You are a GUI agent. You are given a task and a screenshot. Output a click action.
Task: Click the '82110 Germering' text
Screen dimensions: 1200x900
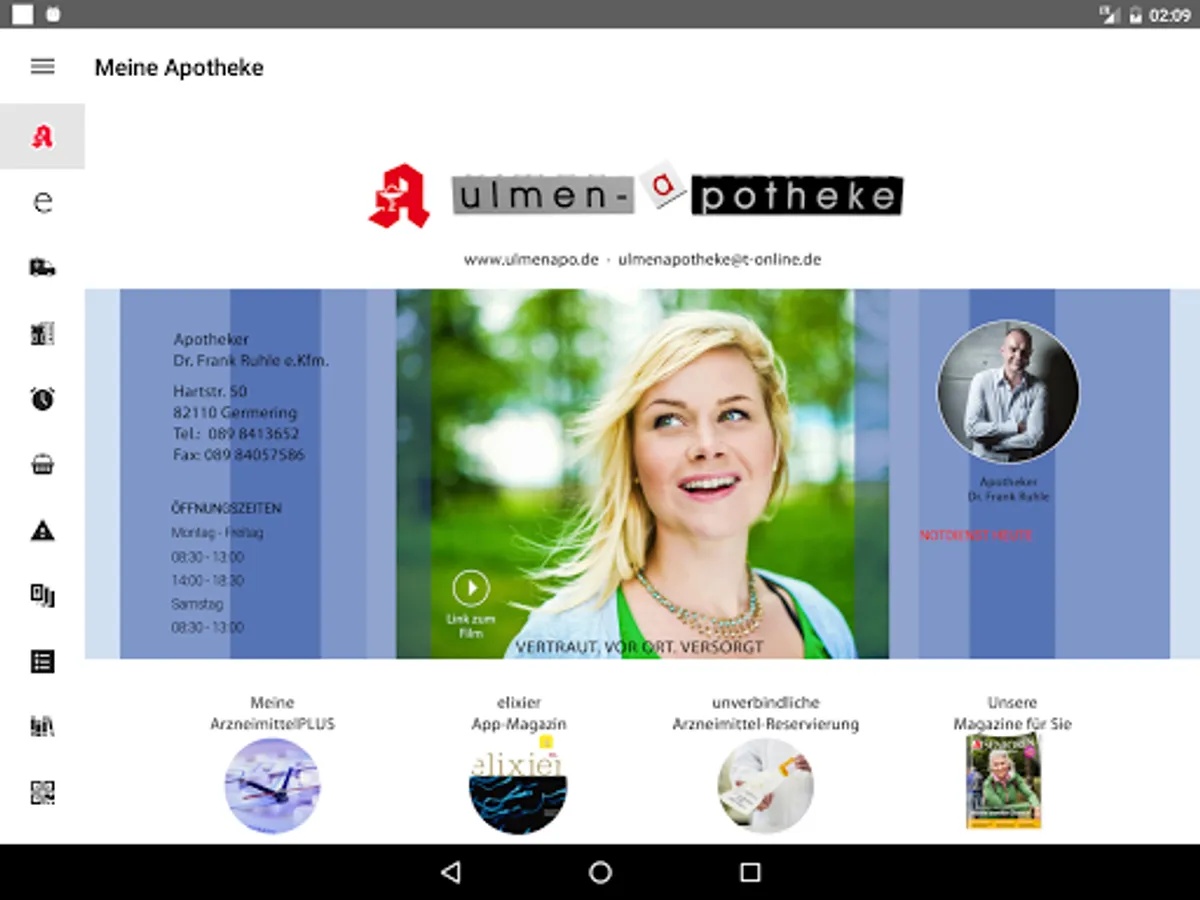pyautogui.click(x=235, y=413)
